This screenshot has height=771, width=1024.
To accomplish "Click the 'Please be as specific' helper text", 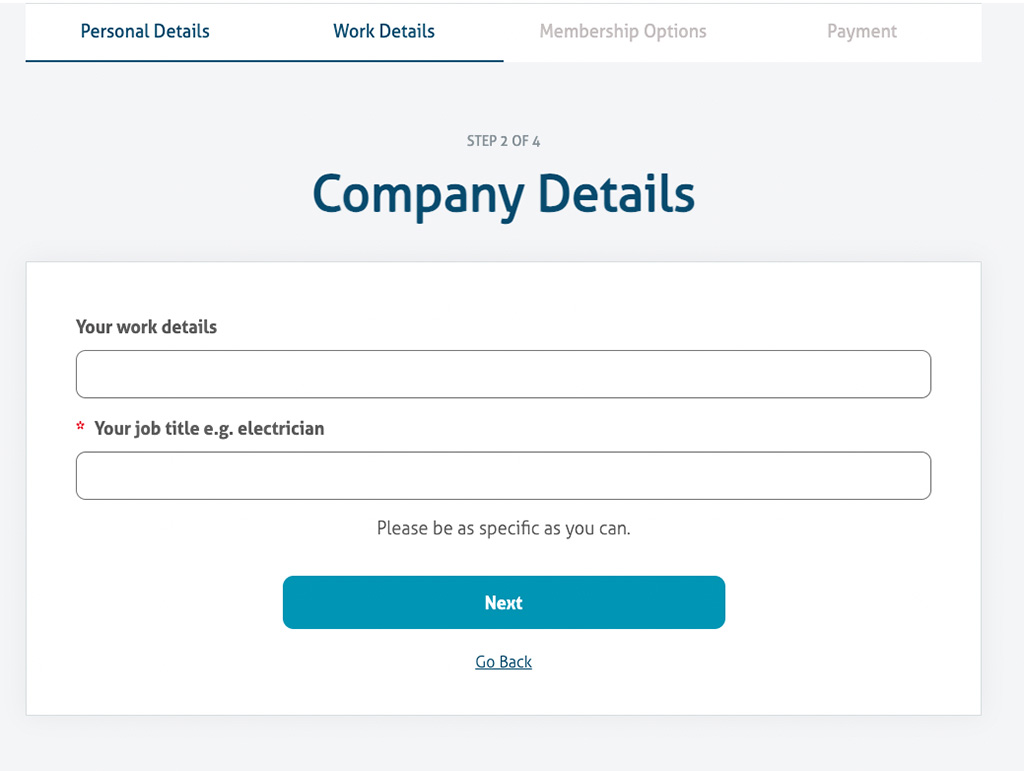I will click(504, 527).
